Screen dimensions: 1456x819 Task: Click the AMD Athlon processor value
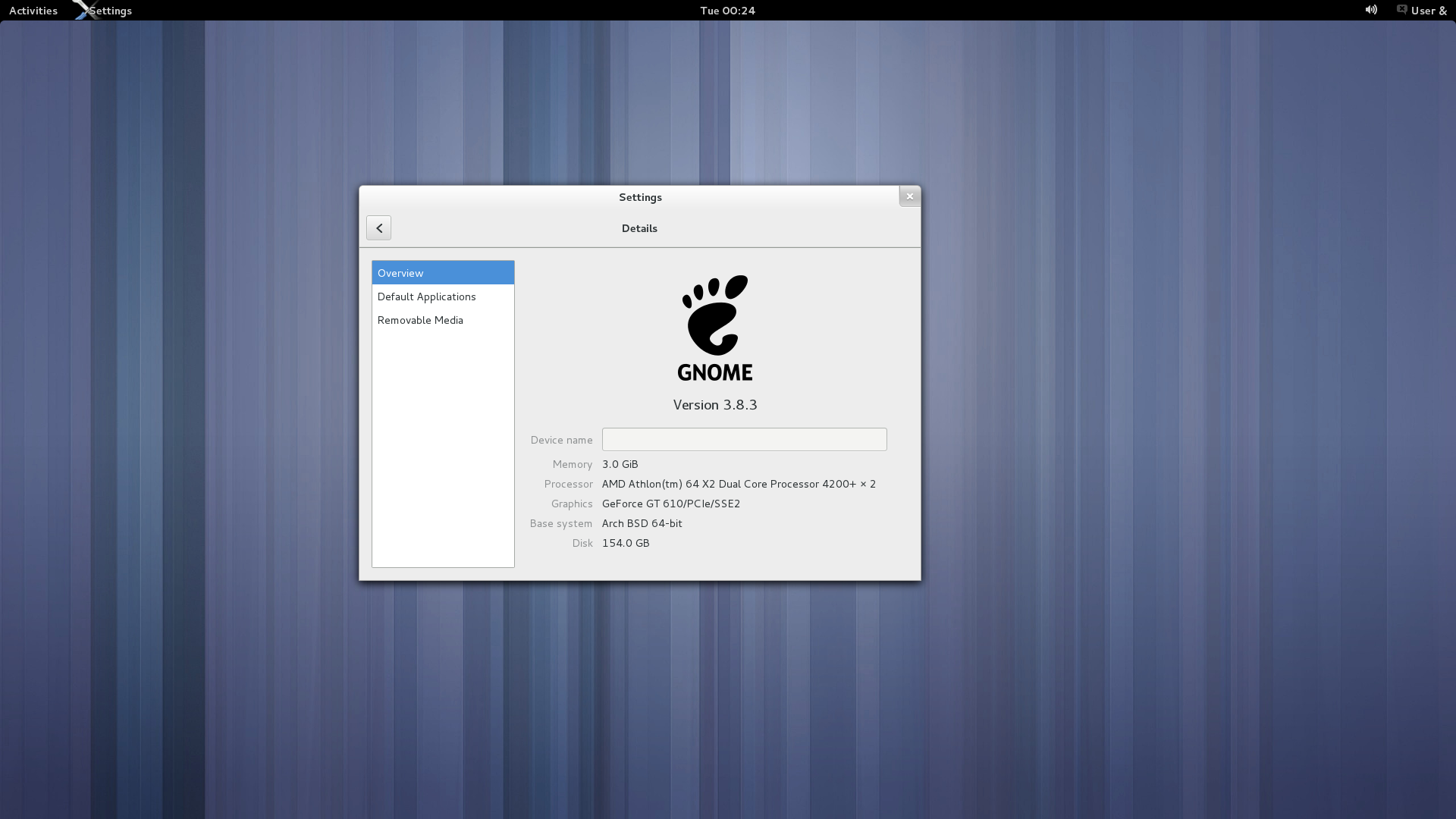[739, 484]
